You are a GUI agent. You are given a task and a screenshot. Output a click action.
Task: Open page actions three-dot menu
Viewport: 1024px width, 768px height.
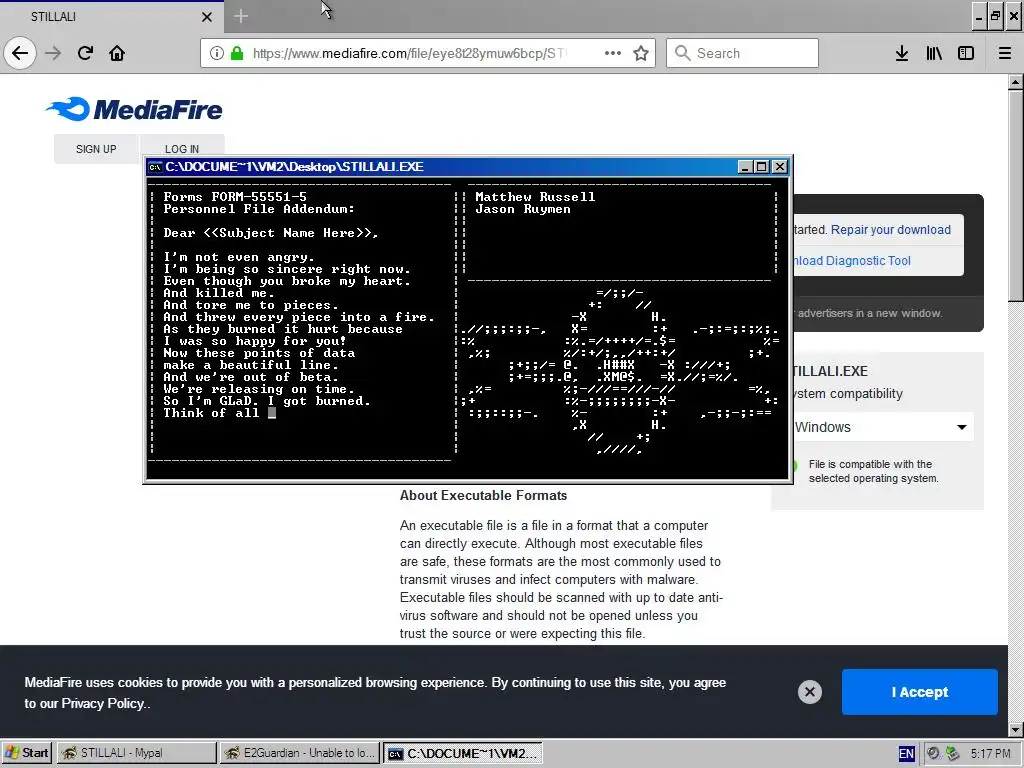613,53
